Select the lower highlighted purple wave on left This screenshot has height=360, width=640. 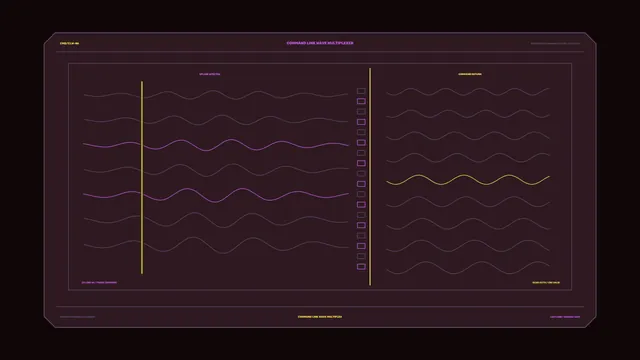[x=216, y=195]
